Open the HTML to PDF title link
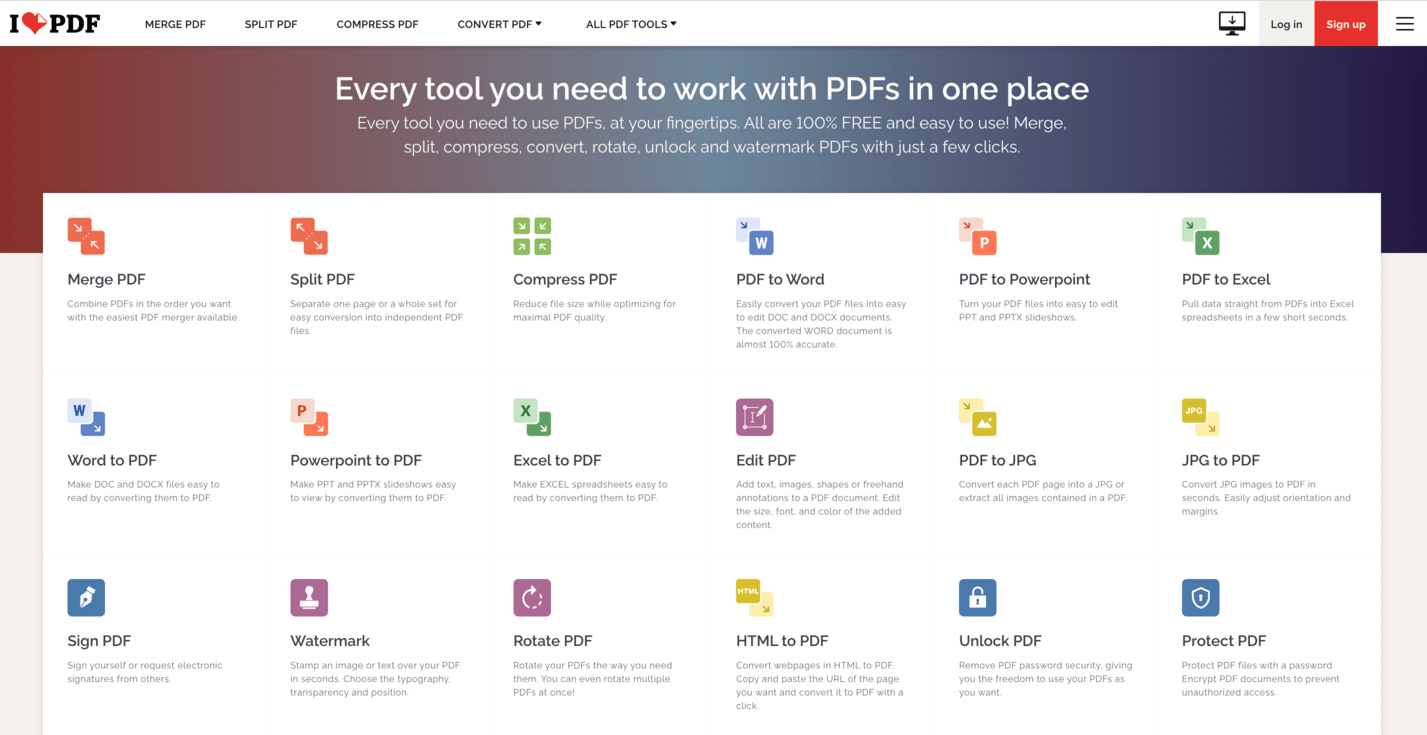Screen dimensions: 1427x735 [782, 641]
